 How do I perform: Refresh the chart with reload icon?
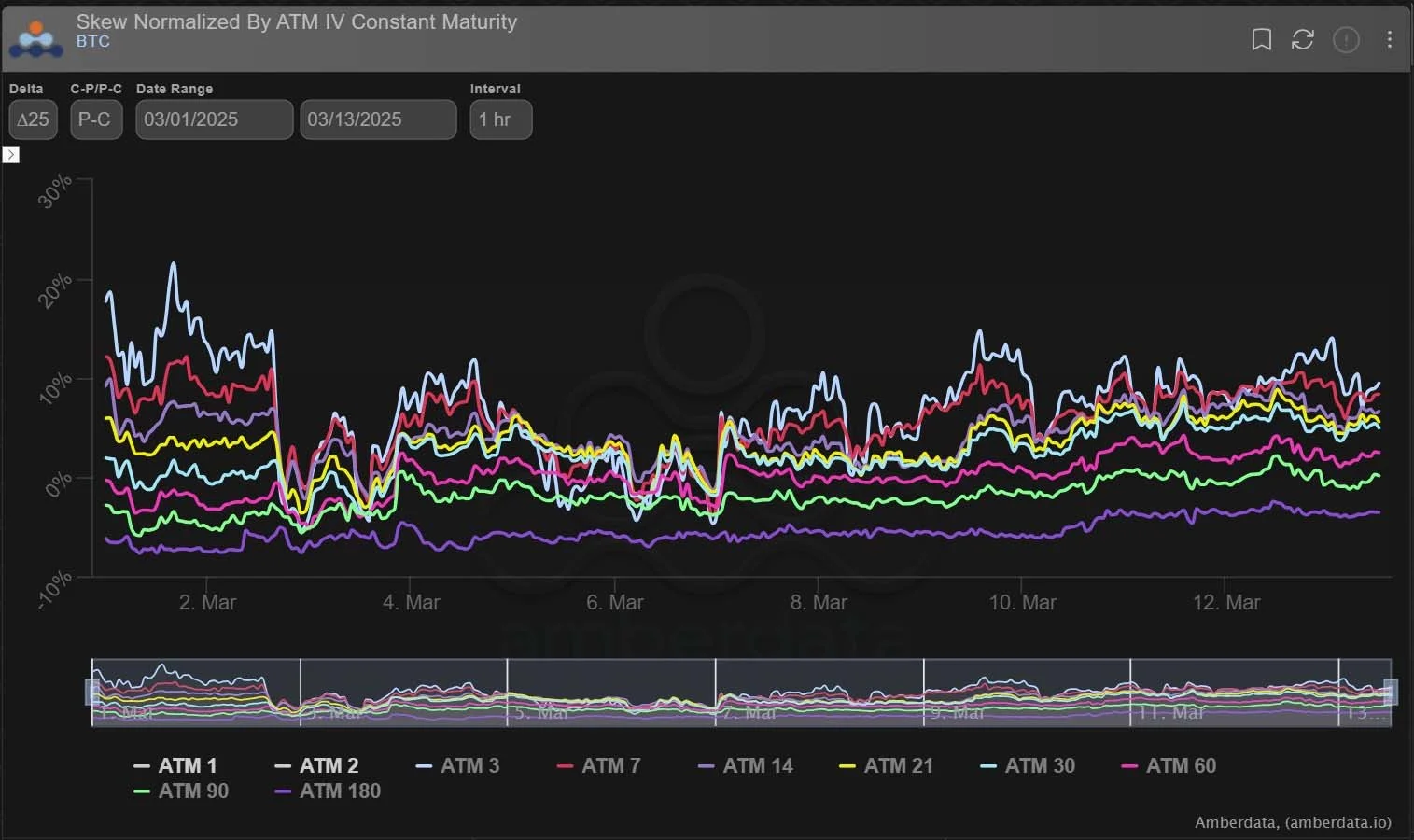tap(1303, 39)
